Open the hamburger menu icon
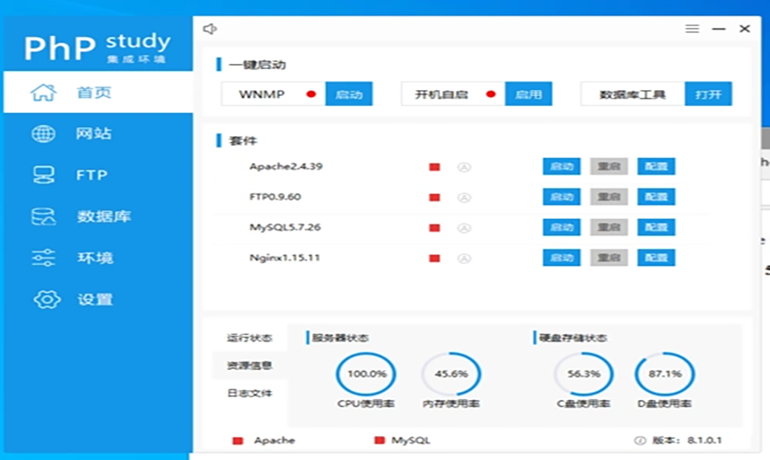Screen dimensions: 770x460 [692, 29]
